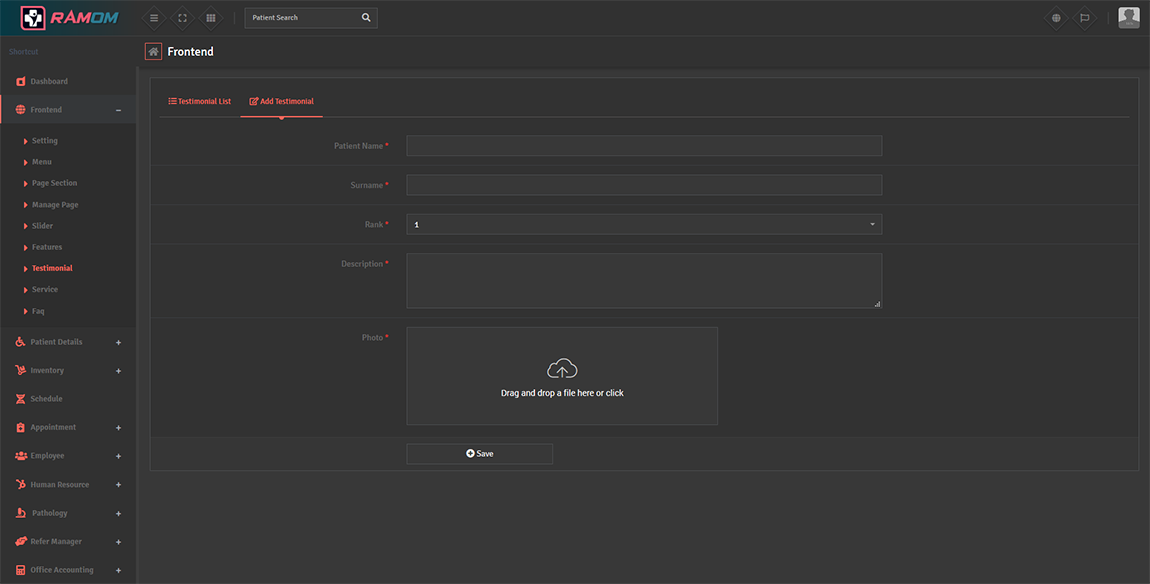Screen dimensions: 1150x584
Task: Click the search magnifier icon
Action: tap(366, 18)
